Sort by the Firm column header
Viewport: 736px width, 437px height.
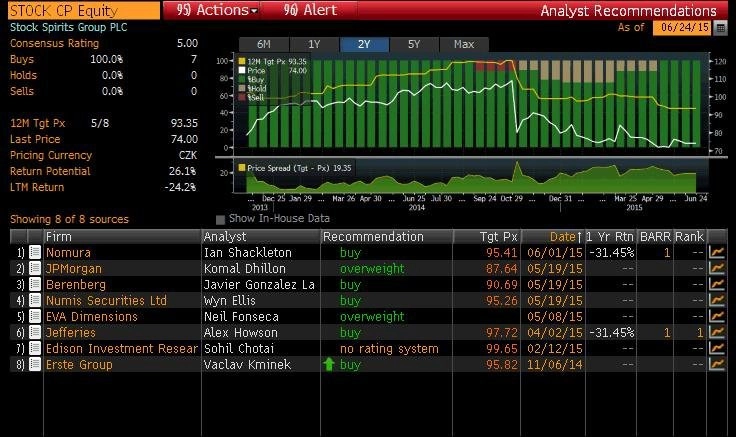coord(122,237)
